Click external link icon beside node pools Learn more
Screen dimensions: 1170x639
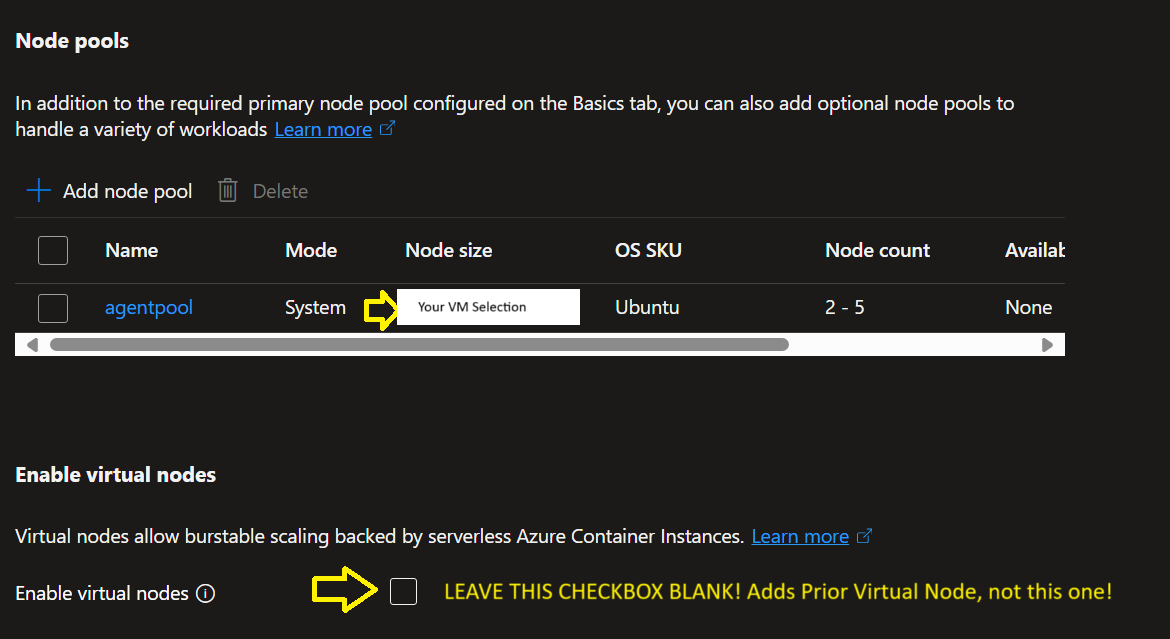388,129
